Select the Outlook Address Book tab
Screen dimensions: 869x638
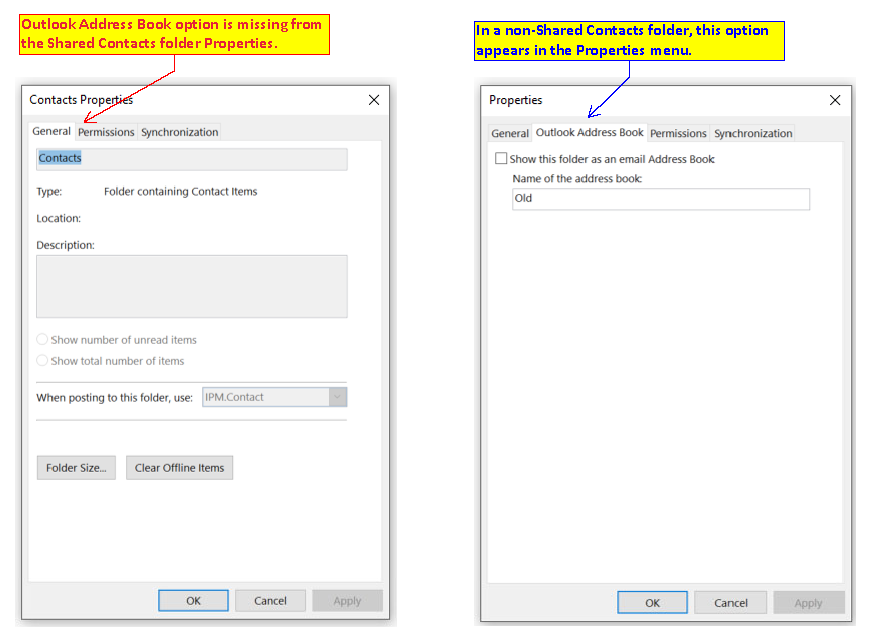(x=589, y=132)
